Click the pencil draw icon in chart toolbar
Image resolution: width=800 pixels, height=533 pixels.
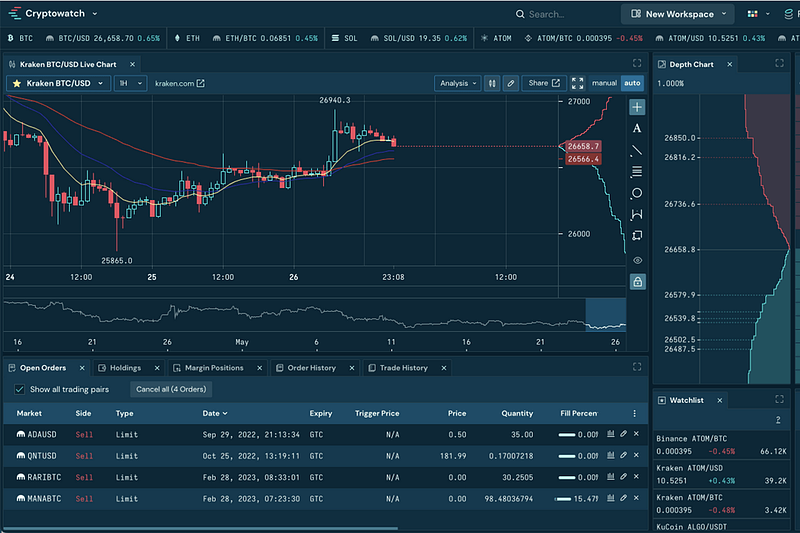[510, 83]
